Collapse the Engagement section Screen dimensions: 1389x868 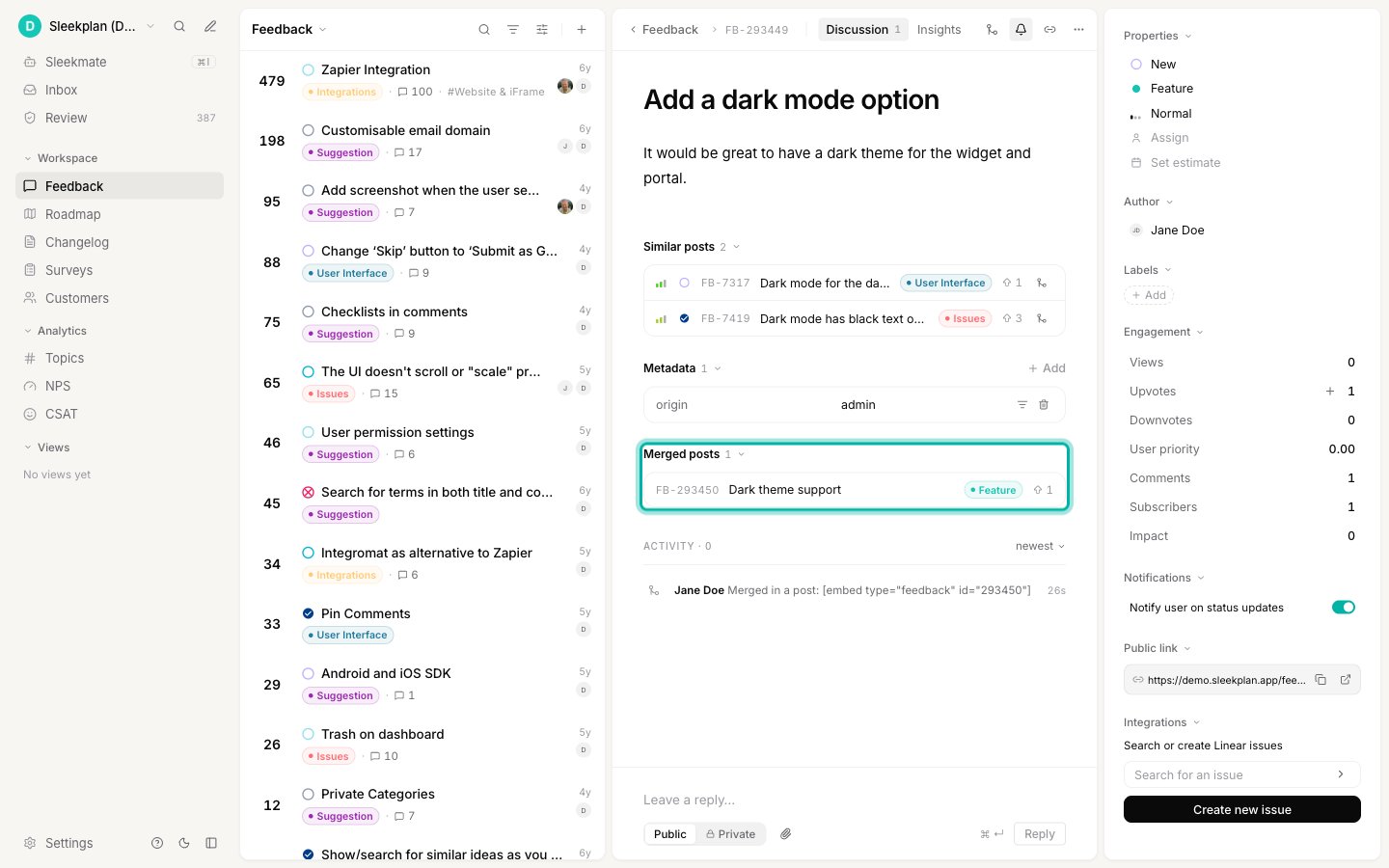1163,332
